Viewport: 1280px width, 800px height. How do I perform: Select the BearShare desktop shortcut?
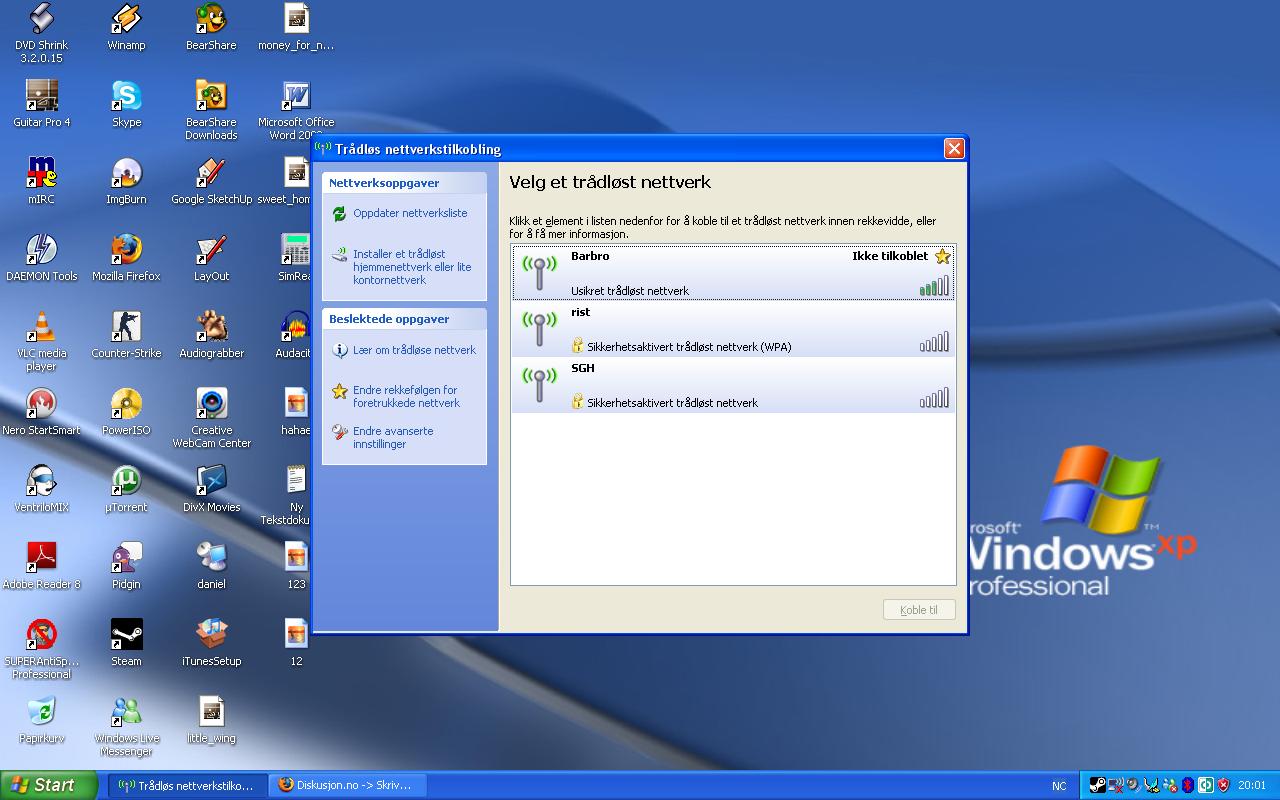click(x=211, y=27)
